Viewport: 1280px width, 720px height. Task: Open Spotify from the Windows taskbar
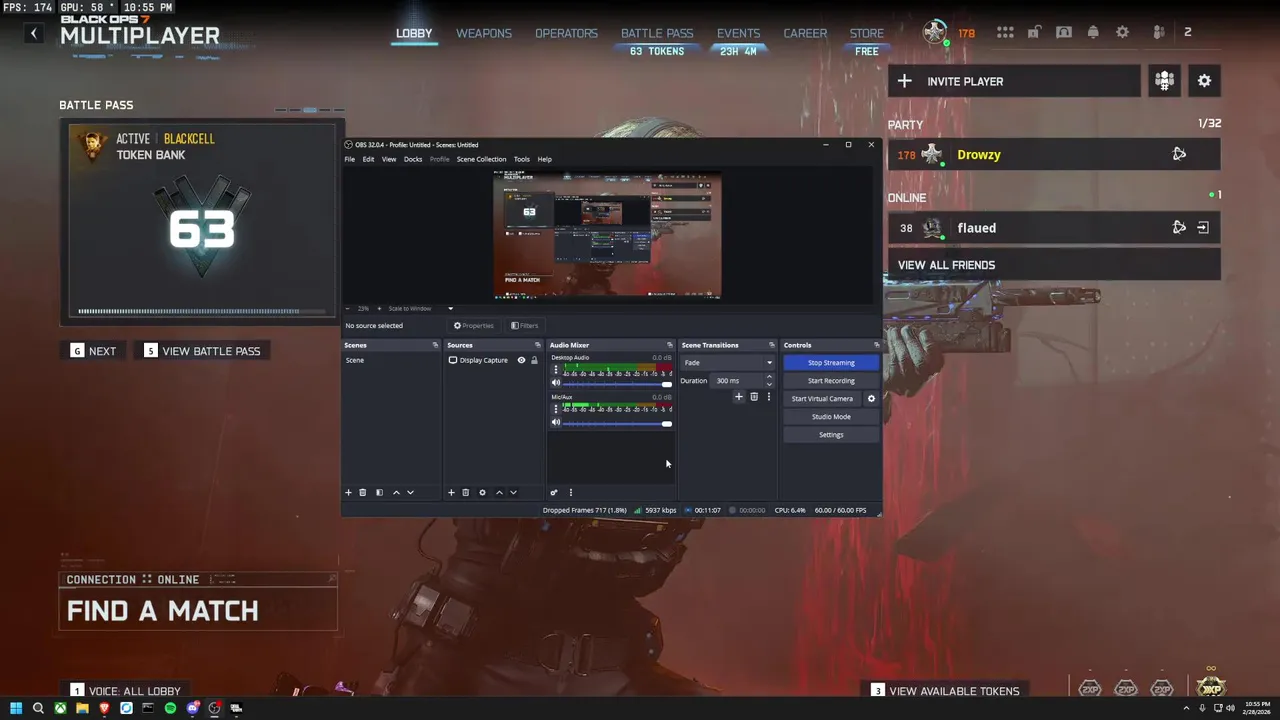170,708
